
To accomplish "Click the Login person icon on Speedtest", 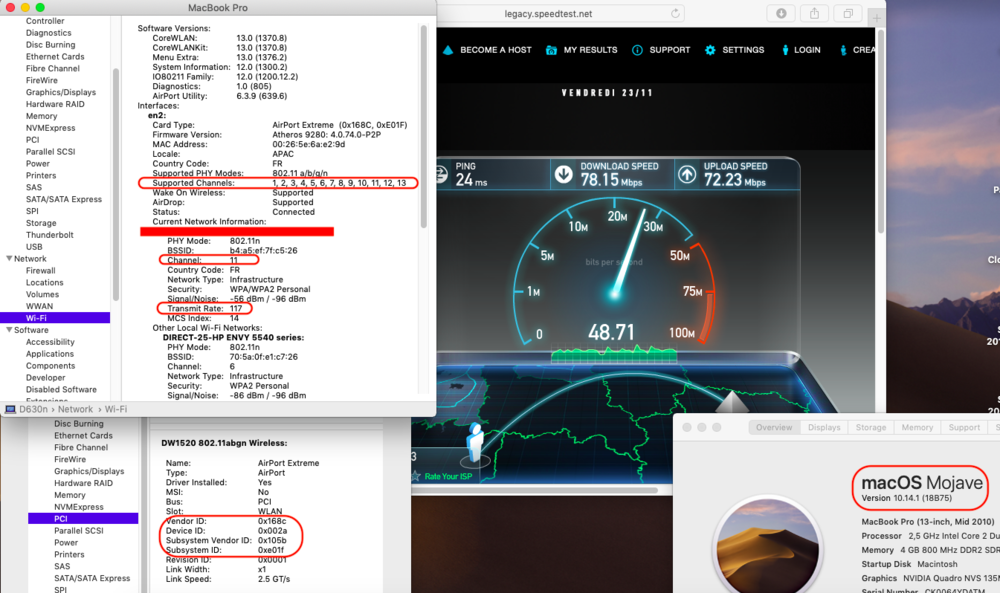I will 785,49.
